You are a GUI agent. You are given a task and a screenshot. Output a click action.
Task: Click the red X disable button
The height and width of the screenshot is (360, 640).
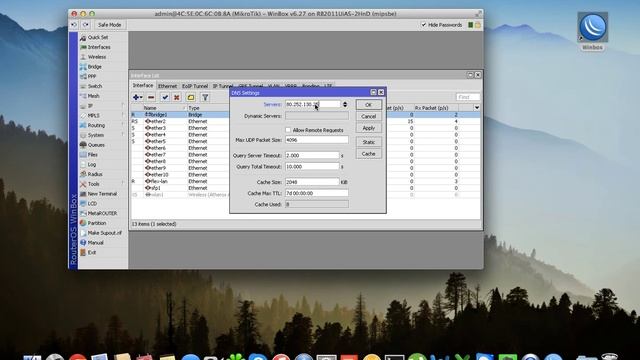[x=176, y=98]
